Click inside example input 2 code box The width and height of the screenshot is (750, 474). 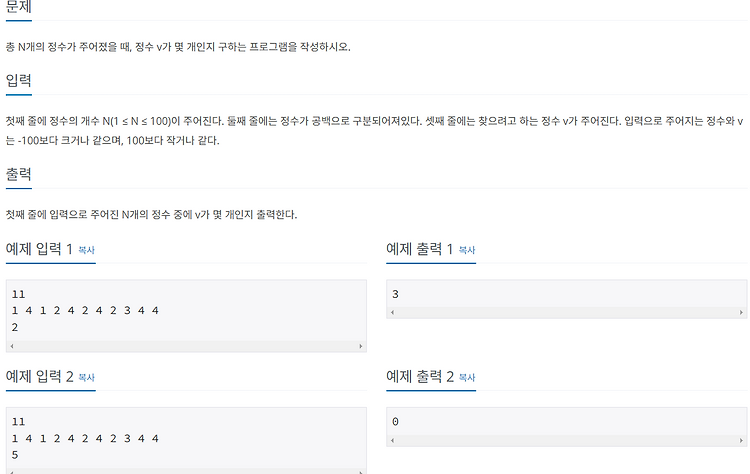[186, 439]
